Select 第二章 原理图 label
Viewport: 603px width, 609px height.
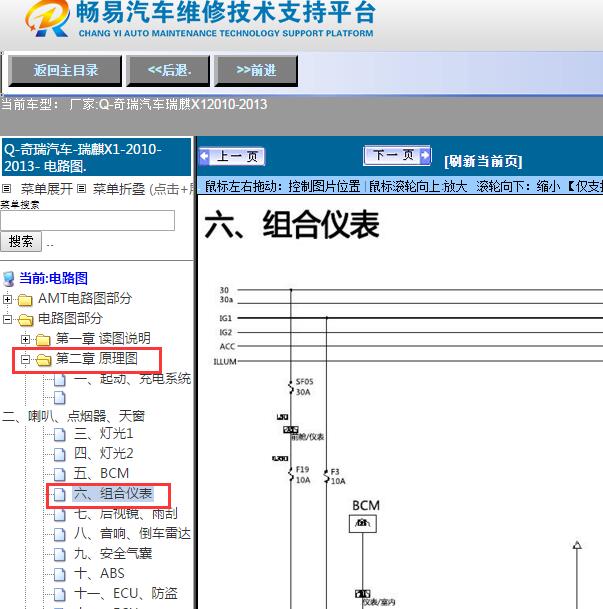(97, 358)
